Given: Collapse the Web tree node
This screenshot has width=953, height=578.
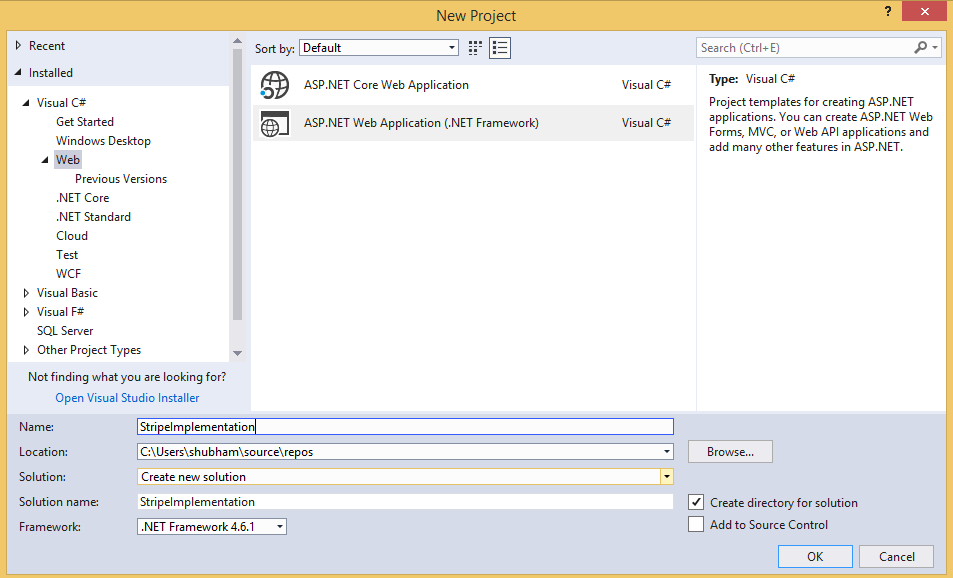Looking at the screenshot, I should [45, 160].
